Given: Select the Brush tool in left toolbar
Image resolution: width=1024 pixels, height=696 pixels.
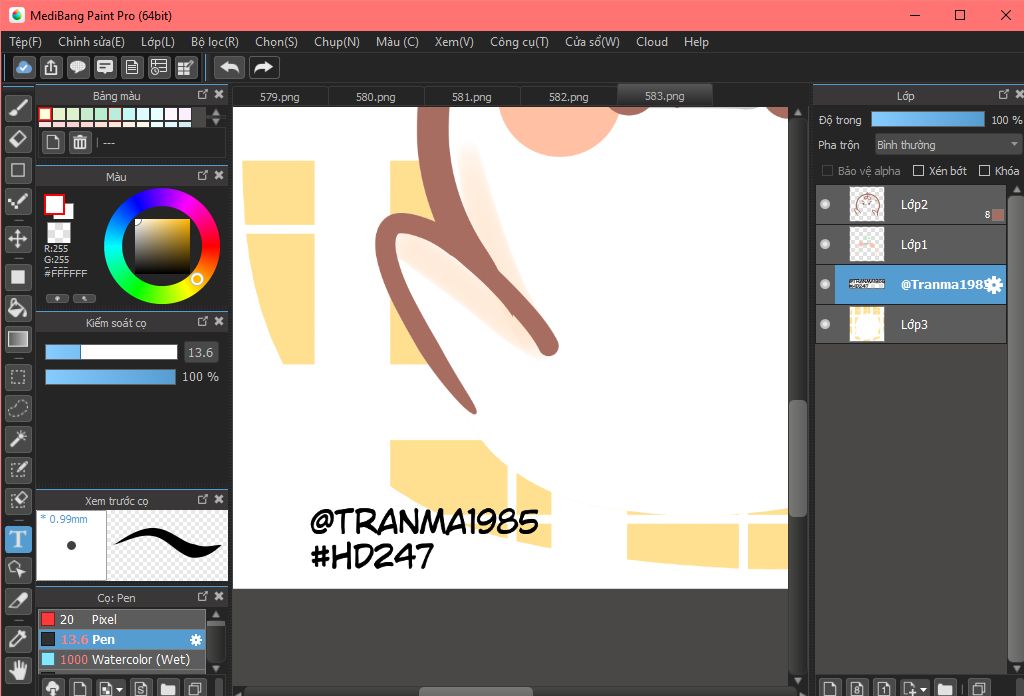Looking at the screenshot, I should 18,108.
